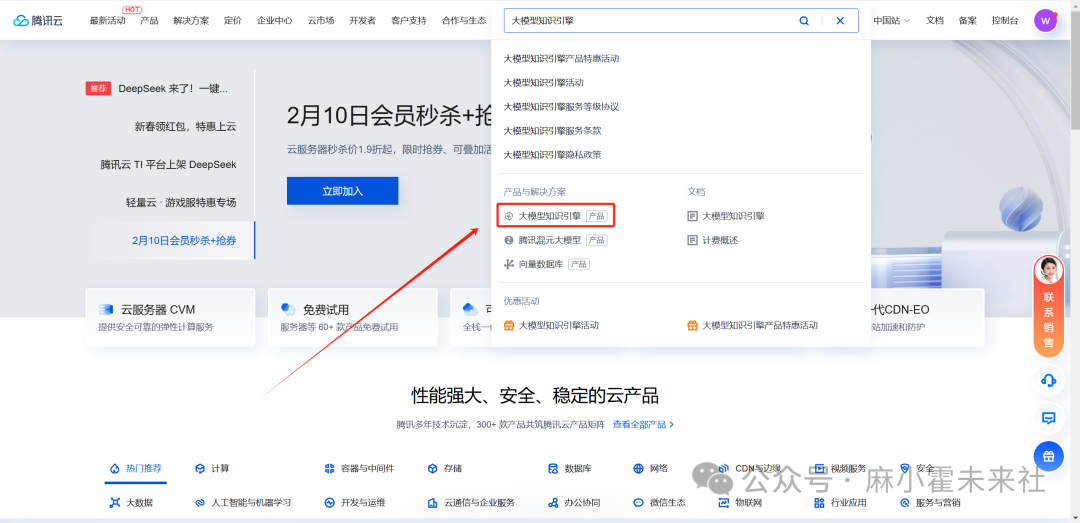The image size is (1080, 523).
Task: Open the 企业中心 menu
Action: point(275,21)
